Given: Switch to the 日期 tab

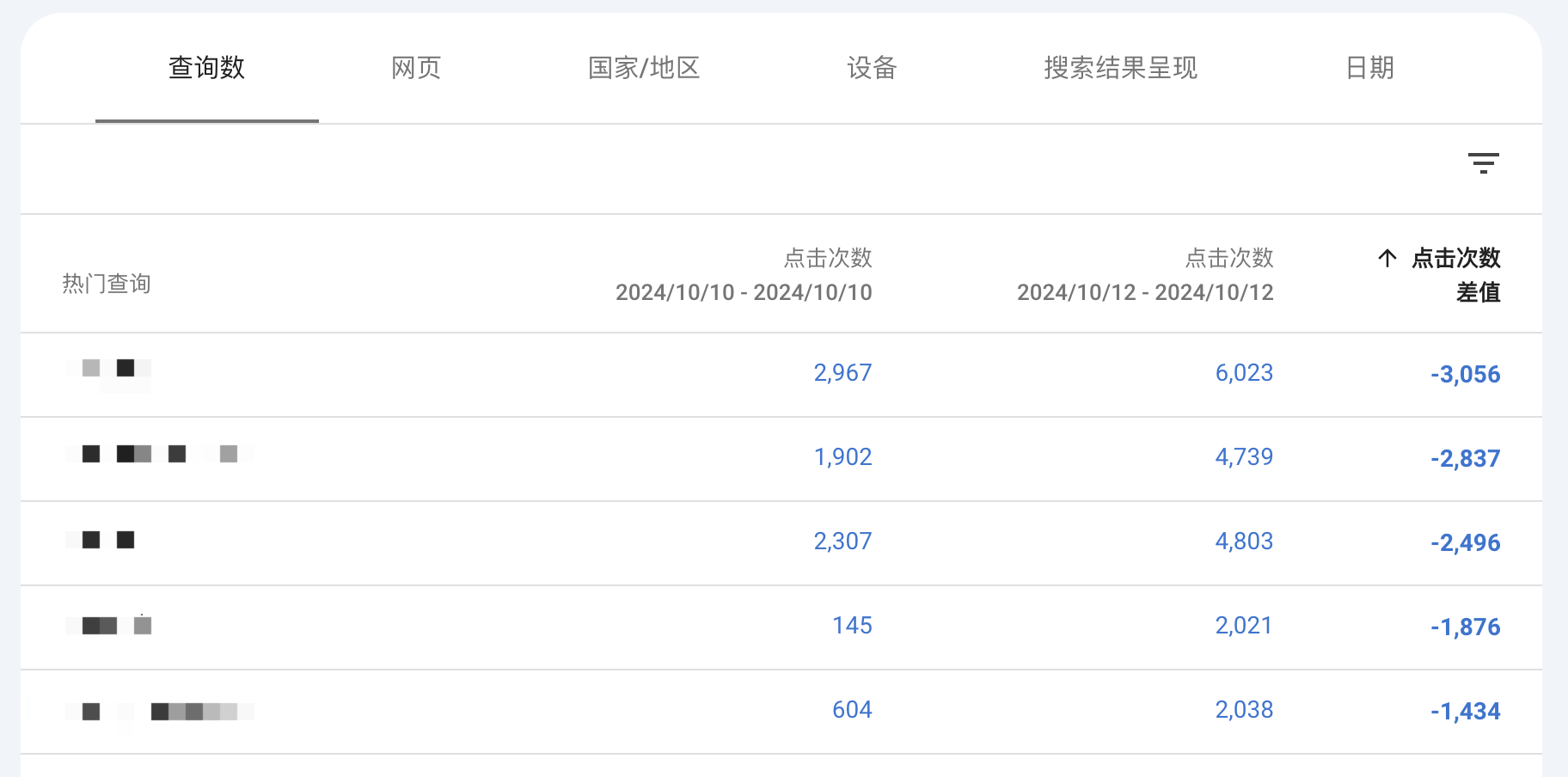Looking at the screenshot, I should (1369, 68).
